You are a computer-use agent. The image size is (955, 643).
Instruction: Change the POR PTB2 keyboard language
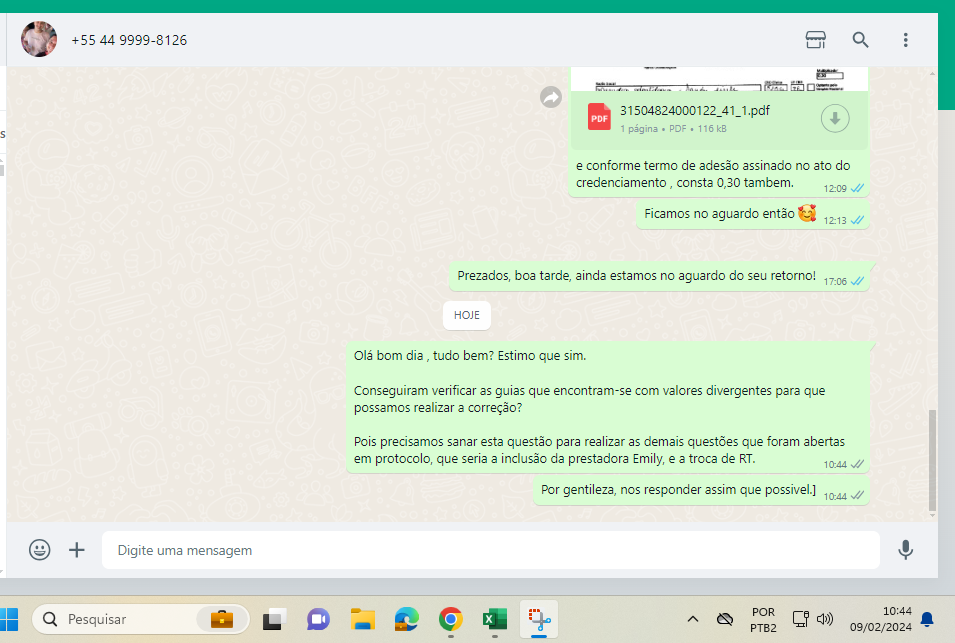tap(763, 620)
